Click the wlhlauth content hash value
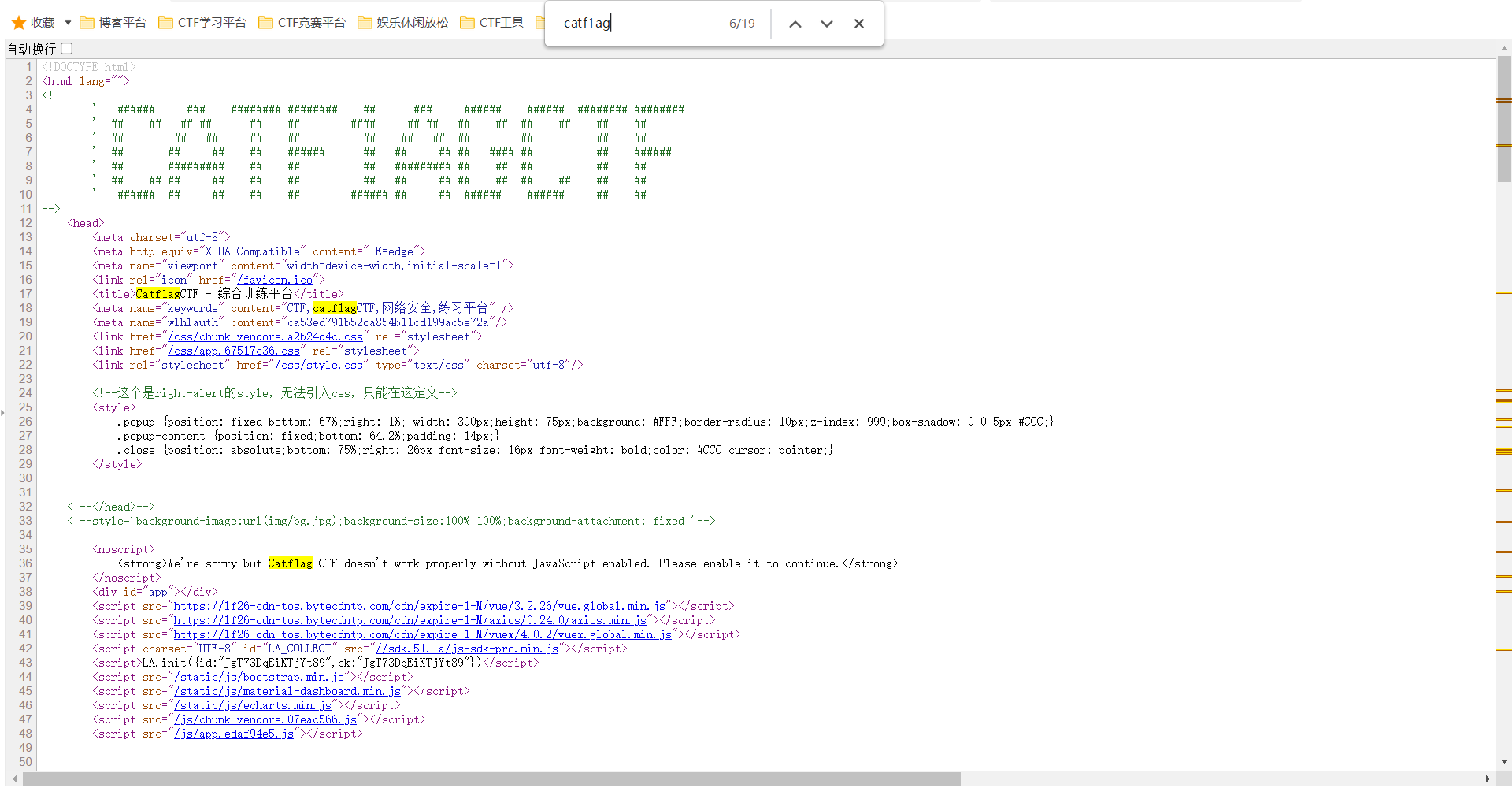Image resolution: width=1512 pixels, height=788 pixels. (388, 322)
